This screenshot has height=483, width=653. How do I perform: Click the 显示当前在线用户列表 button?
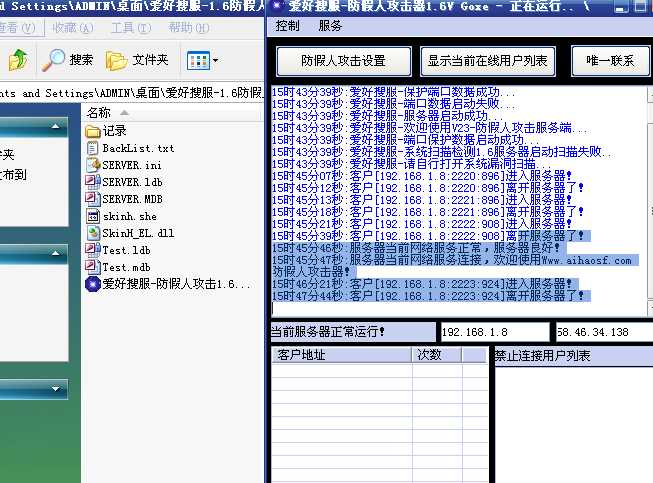click(487, 60)
